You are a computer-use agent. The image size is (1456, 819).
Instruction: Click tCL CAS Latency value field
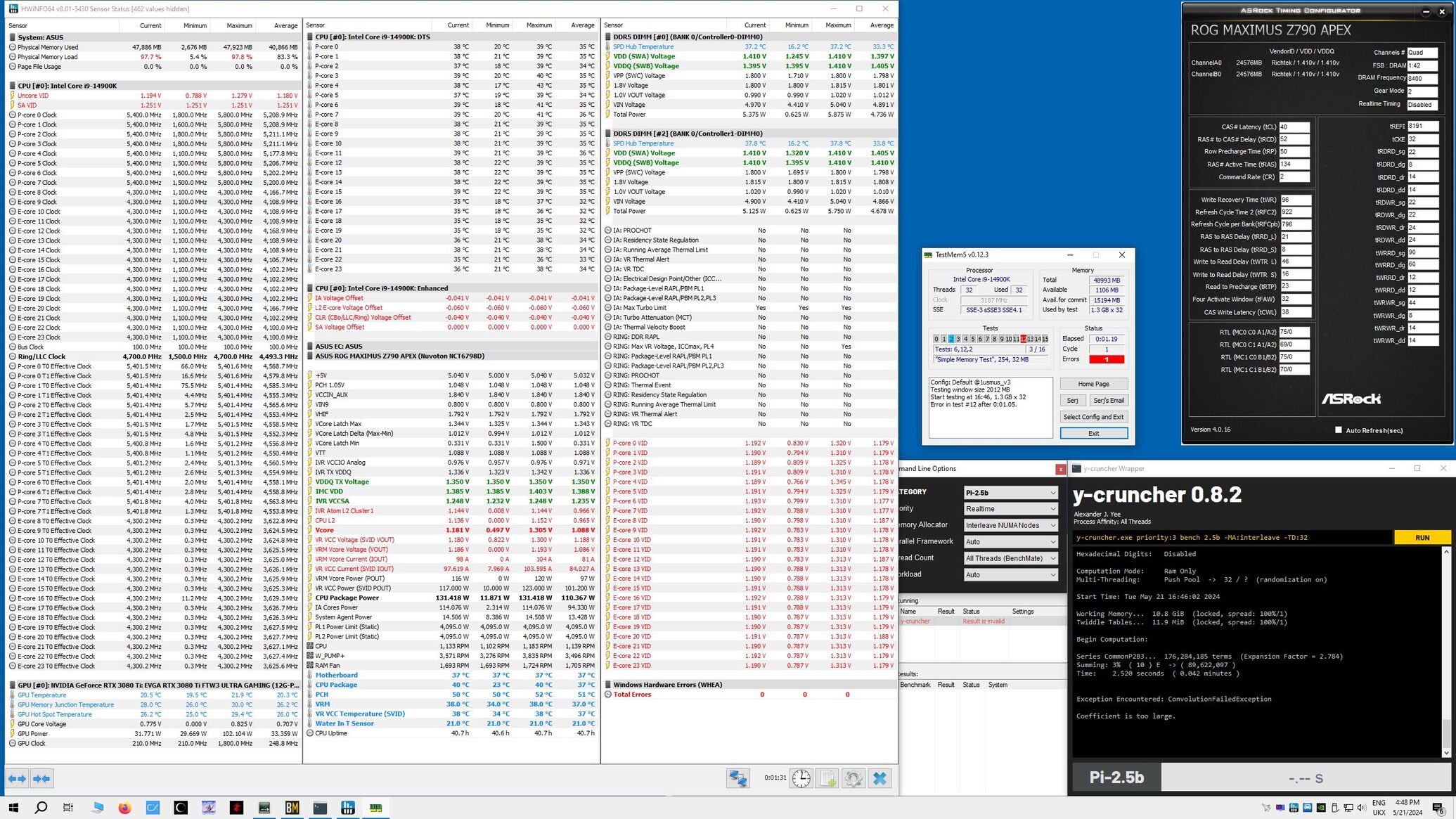[x=1294, y=127]
